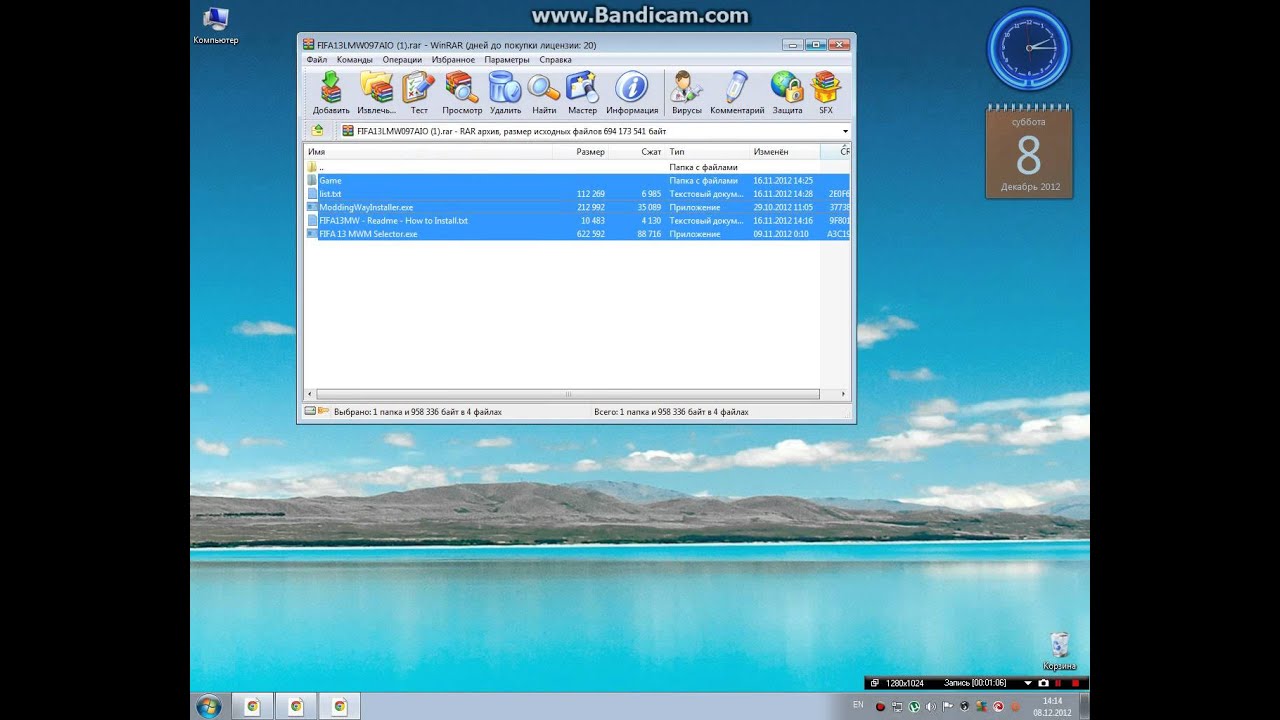The width and height of the screenshot is (1280, 720).
Task: Open the Операции menu
Action: point(402,60)
